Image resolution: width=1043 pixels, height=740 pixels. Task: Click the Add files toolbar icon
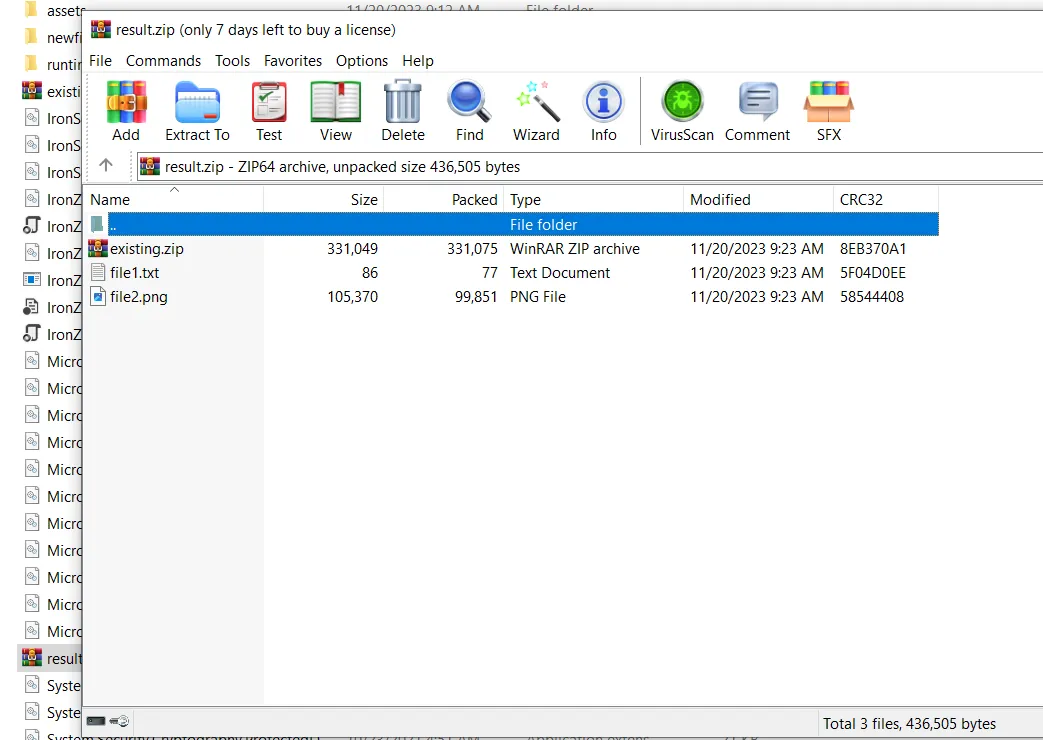[x=126, y=111]
